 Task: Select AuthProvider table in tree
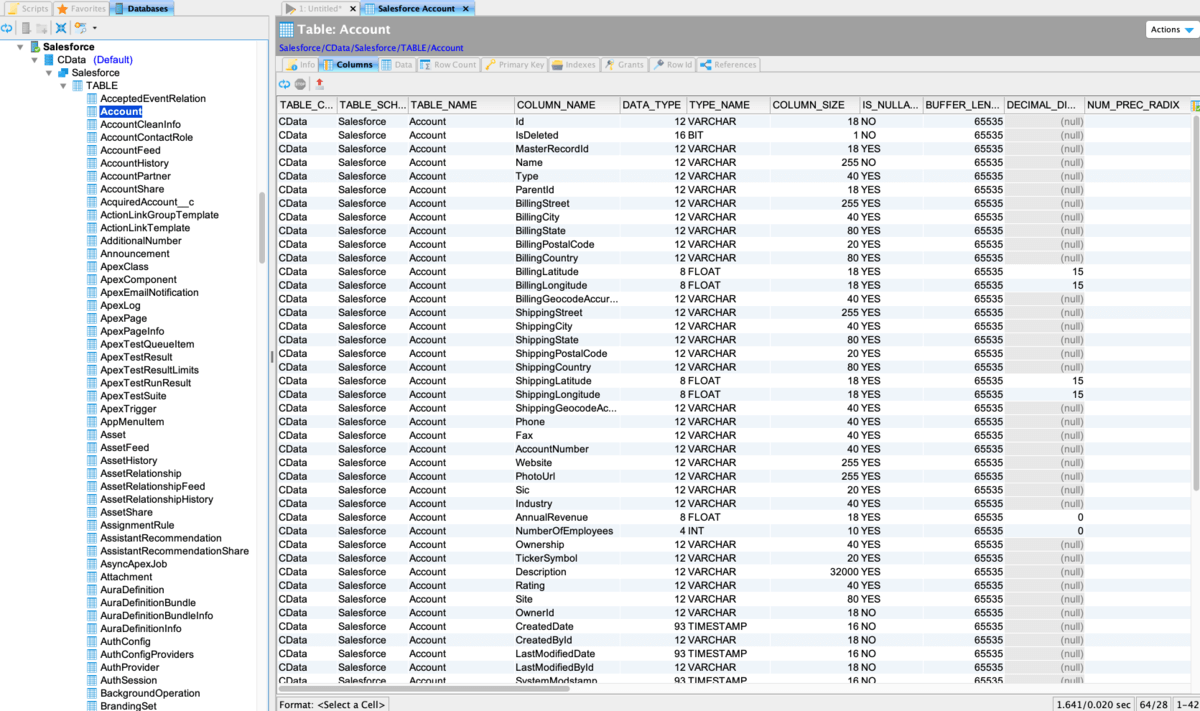coord(129,668)
